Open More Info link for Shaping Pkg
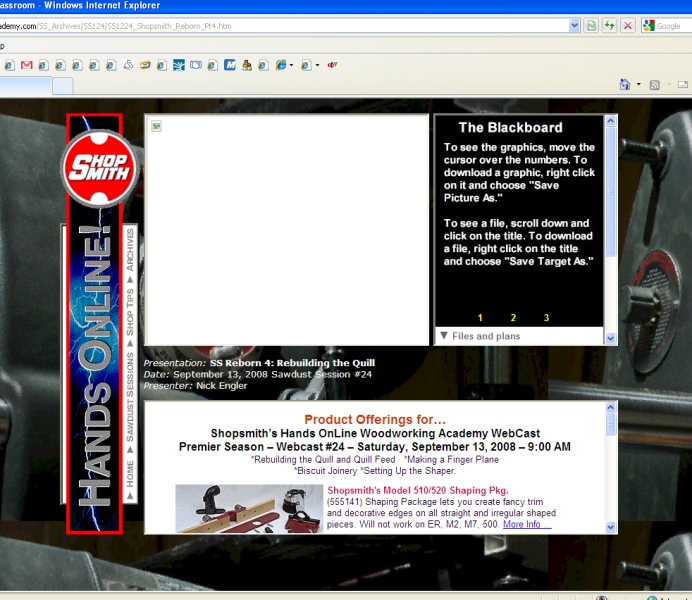692x600 pixels. click(527, 525)
